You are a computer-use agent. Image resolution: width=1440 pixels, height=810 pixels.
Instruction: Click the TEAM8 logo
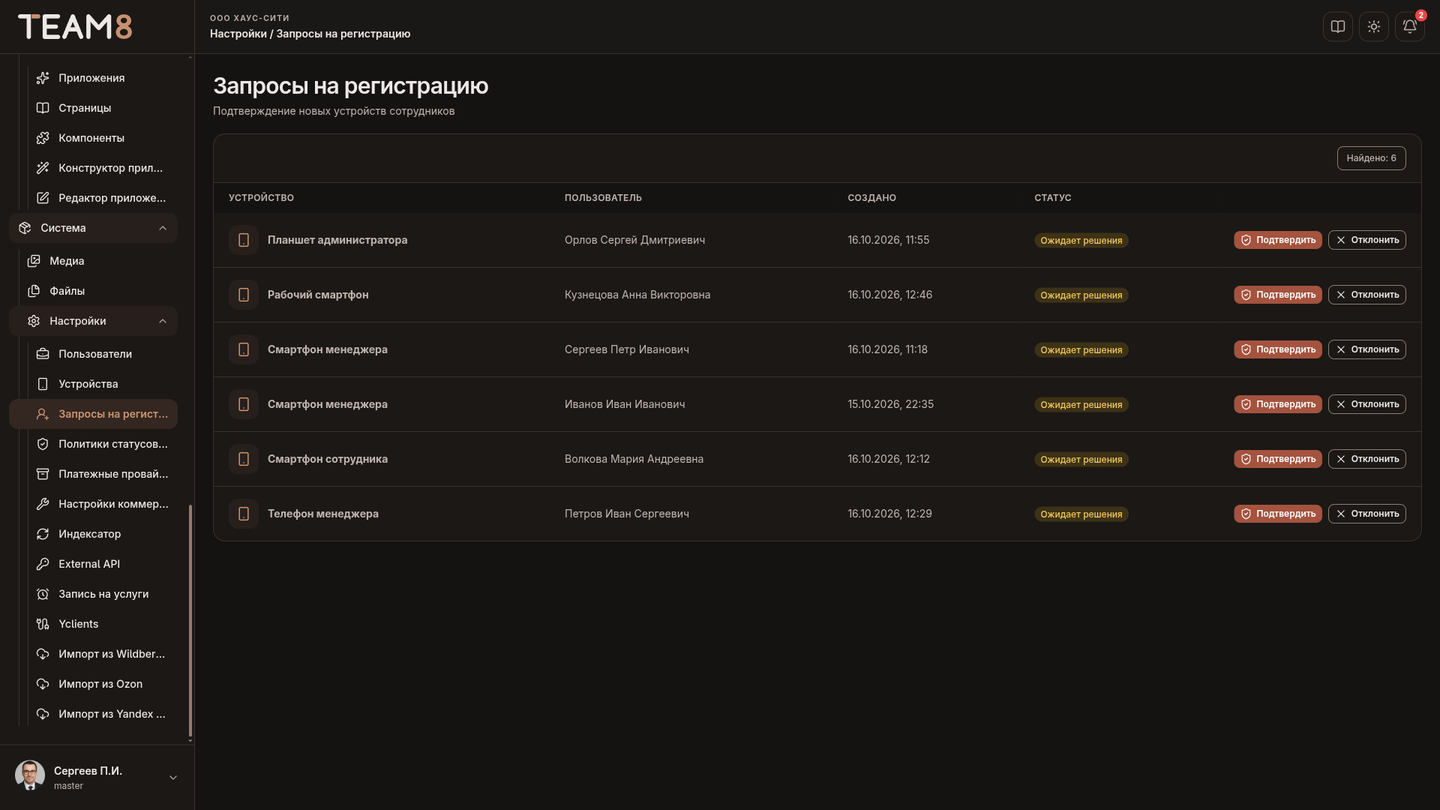75,27
